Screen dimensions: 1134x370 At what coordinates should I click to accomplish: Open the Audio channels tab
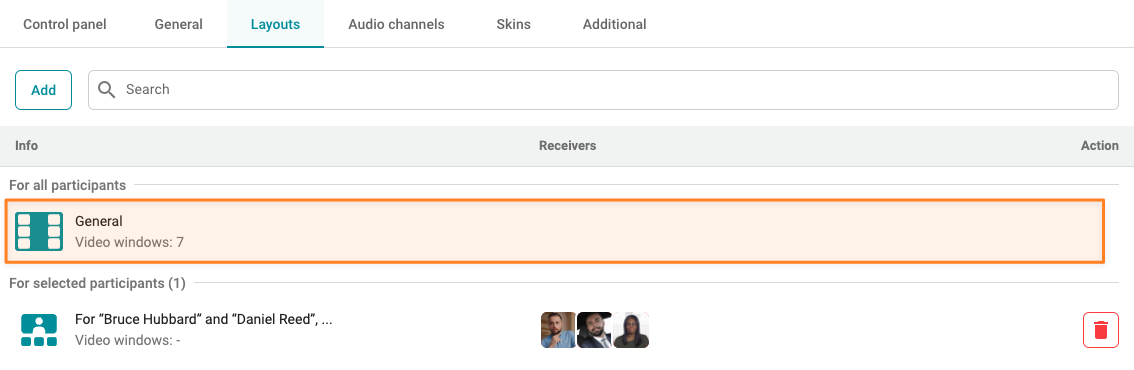coord(396,24)
